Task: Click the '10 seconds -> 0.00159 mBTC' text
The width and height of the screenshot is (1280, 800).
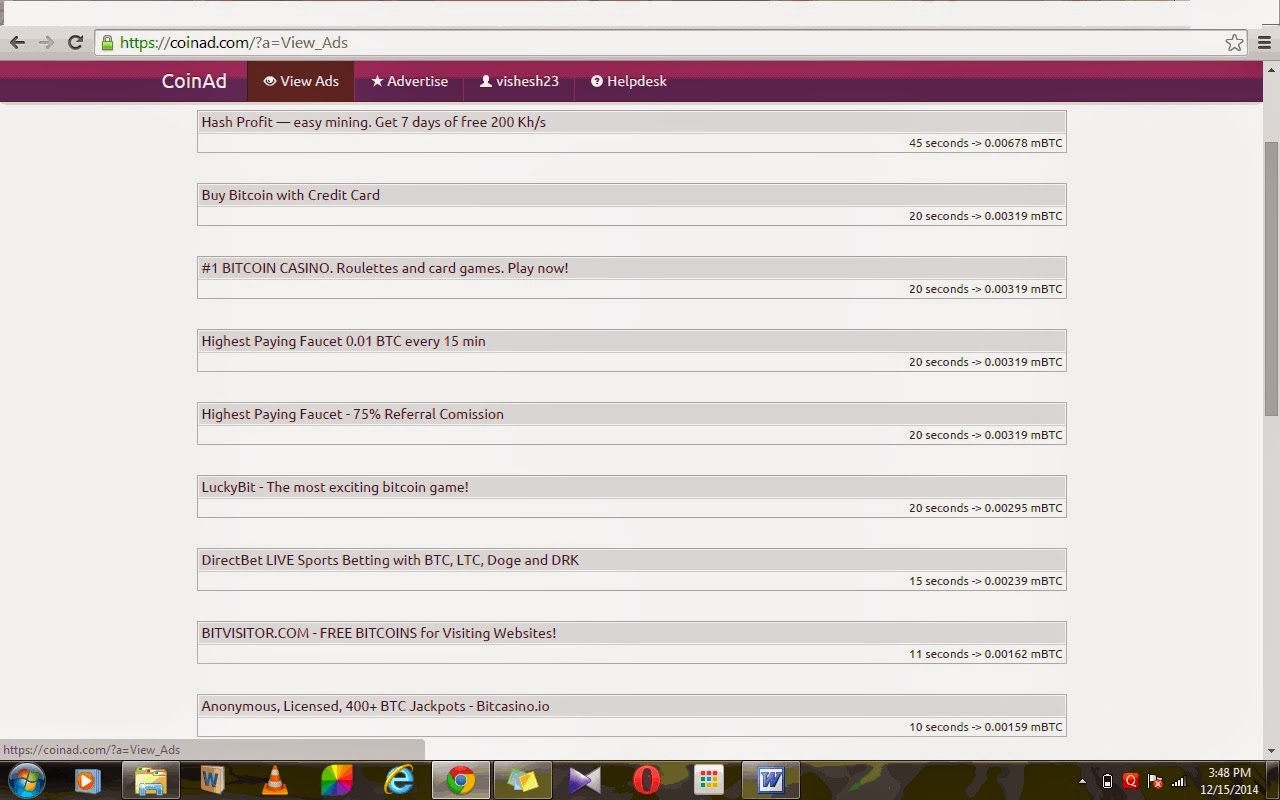Action: [x=985, y=727]
